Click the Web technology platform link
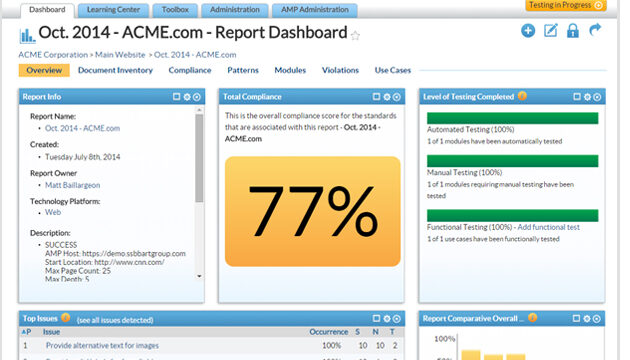 [x=53, y=212]
